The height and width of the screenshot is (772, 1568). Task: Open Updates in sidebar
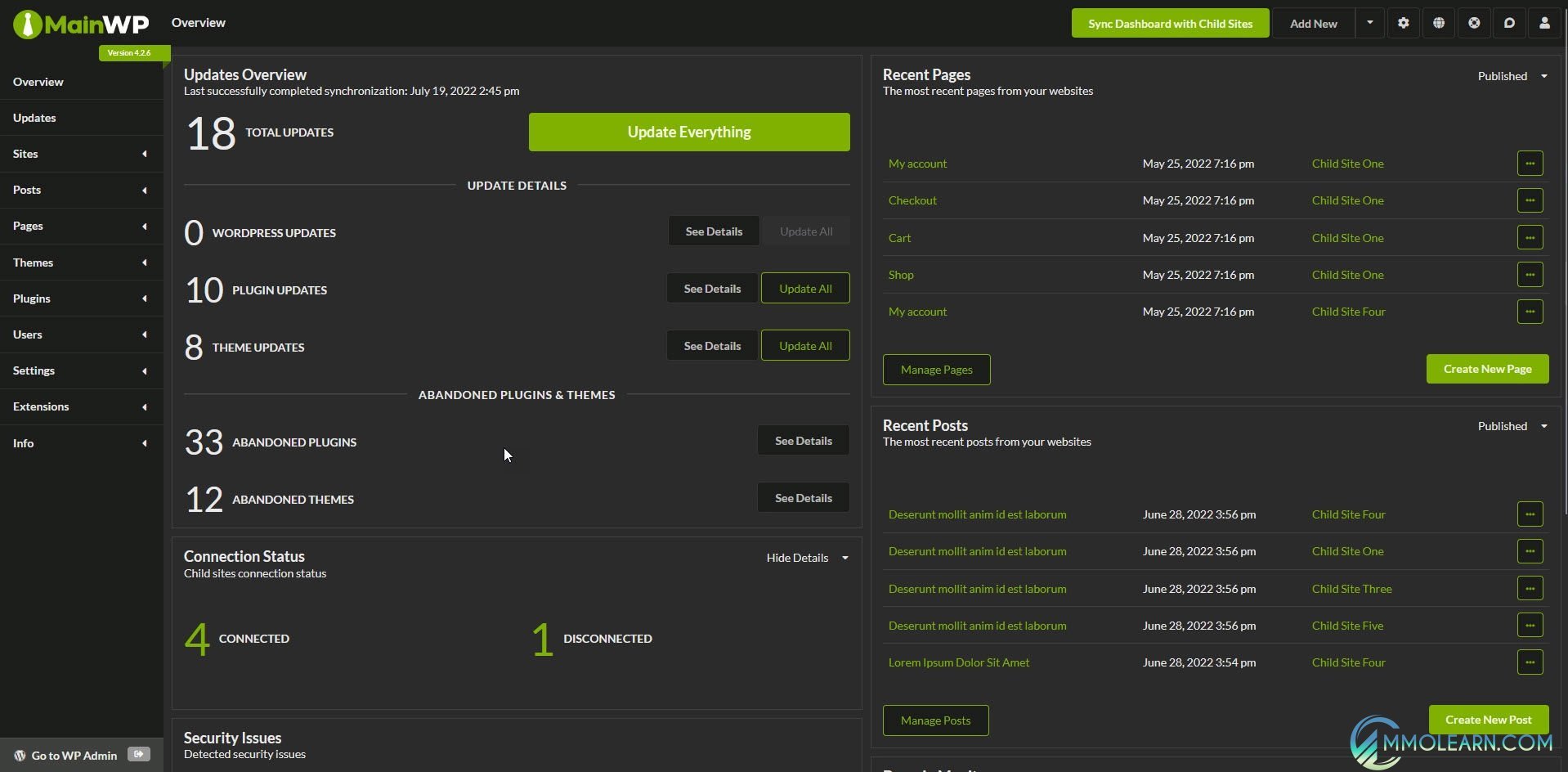[x=81, y=118]
